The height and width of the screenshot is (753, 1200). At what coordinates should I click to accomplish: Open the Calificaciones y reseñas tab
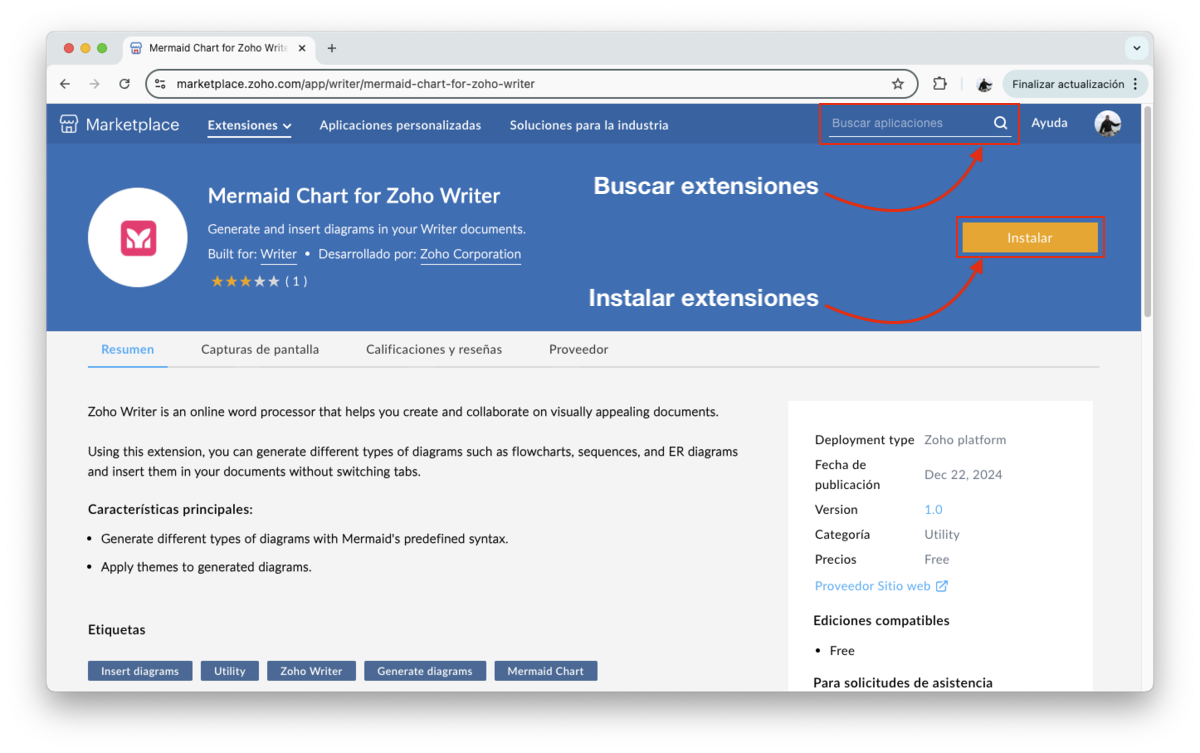[x=434, y=349]
